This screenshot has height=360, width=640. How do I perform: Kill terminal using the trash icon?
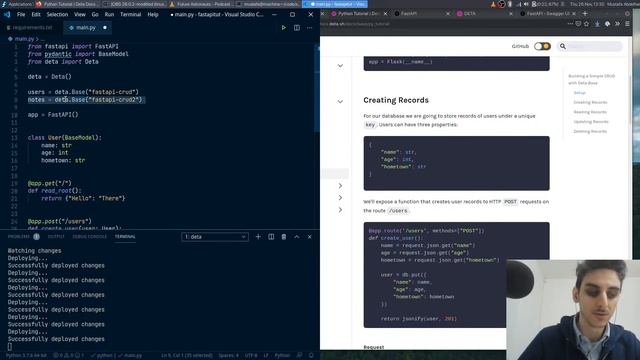point(284,237)
